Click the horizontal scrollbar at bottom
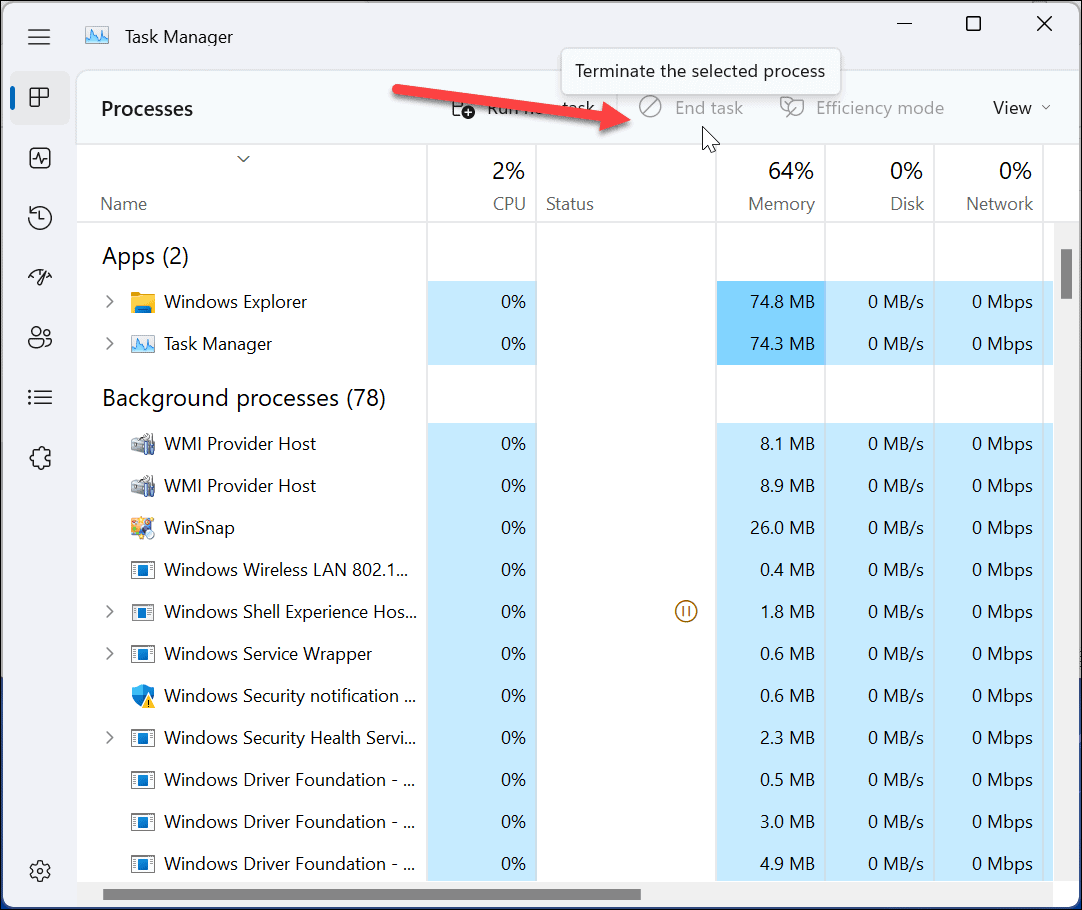 (370, 894)
